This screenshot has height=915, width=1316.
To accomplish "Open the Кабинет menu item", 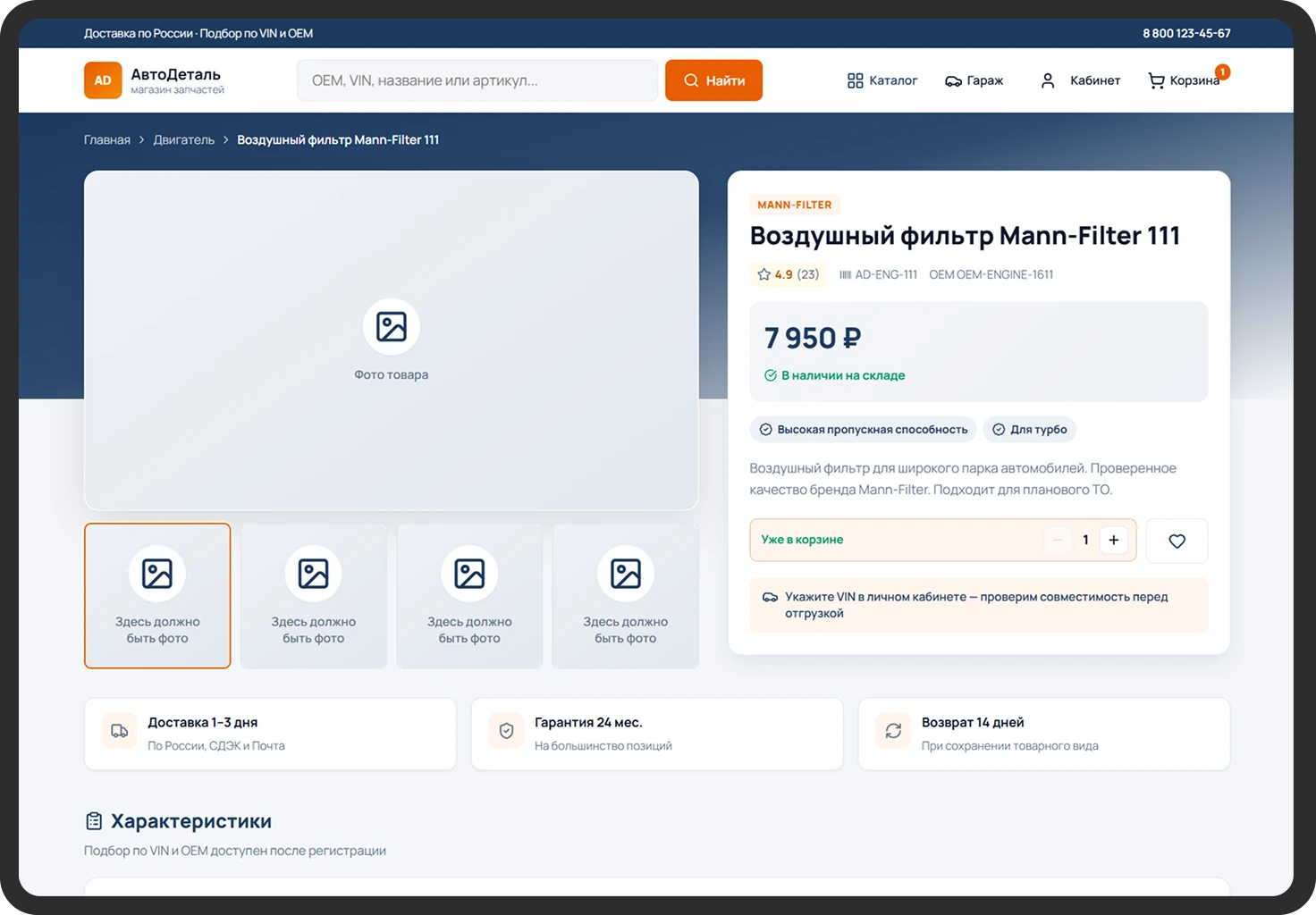I will [x=1080, y=80].
